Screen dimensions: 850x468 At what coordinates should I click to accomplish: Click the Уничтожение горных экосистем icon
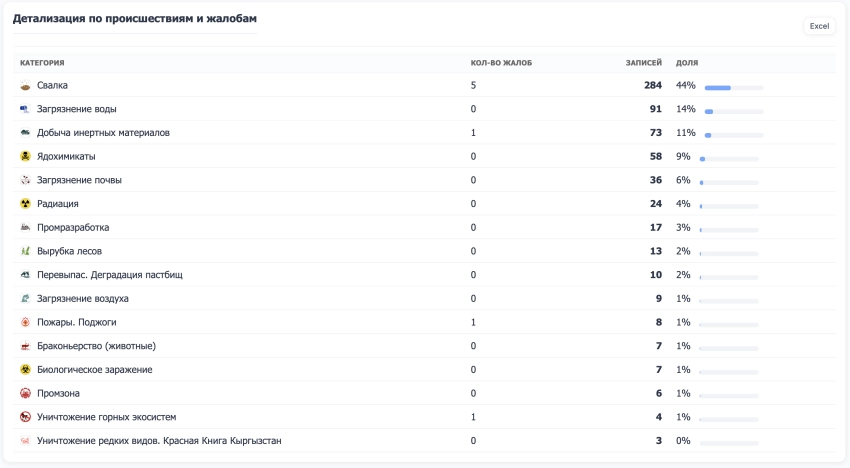coord(25,417)
